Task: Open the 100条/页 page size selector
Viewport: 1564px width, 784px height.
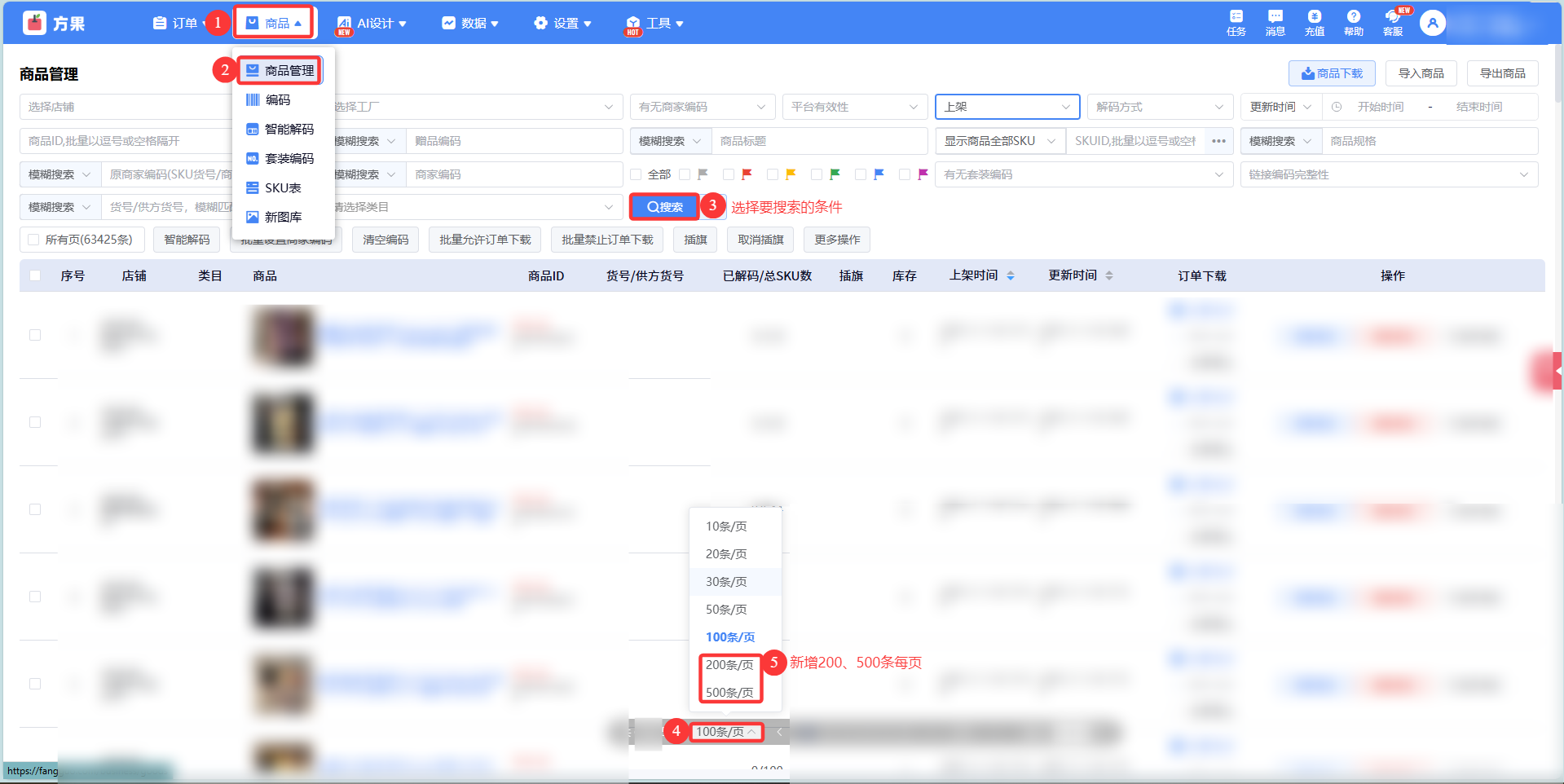Action: pyautogui.click(x=726, y=732)
